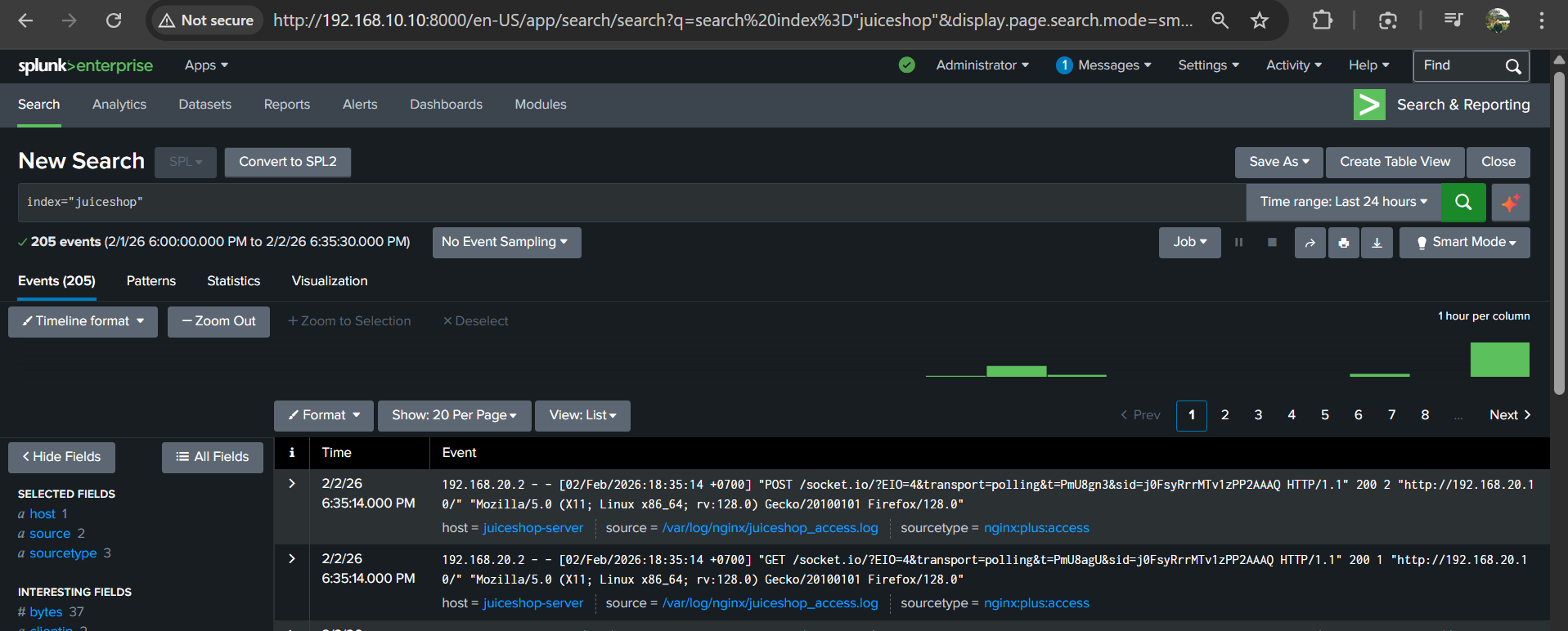Screen dimensions: 1568x631
Task: Click the share job arrow icon
Action: (1310, 243)
